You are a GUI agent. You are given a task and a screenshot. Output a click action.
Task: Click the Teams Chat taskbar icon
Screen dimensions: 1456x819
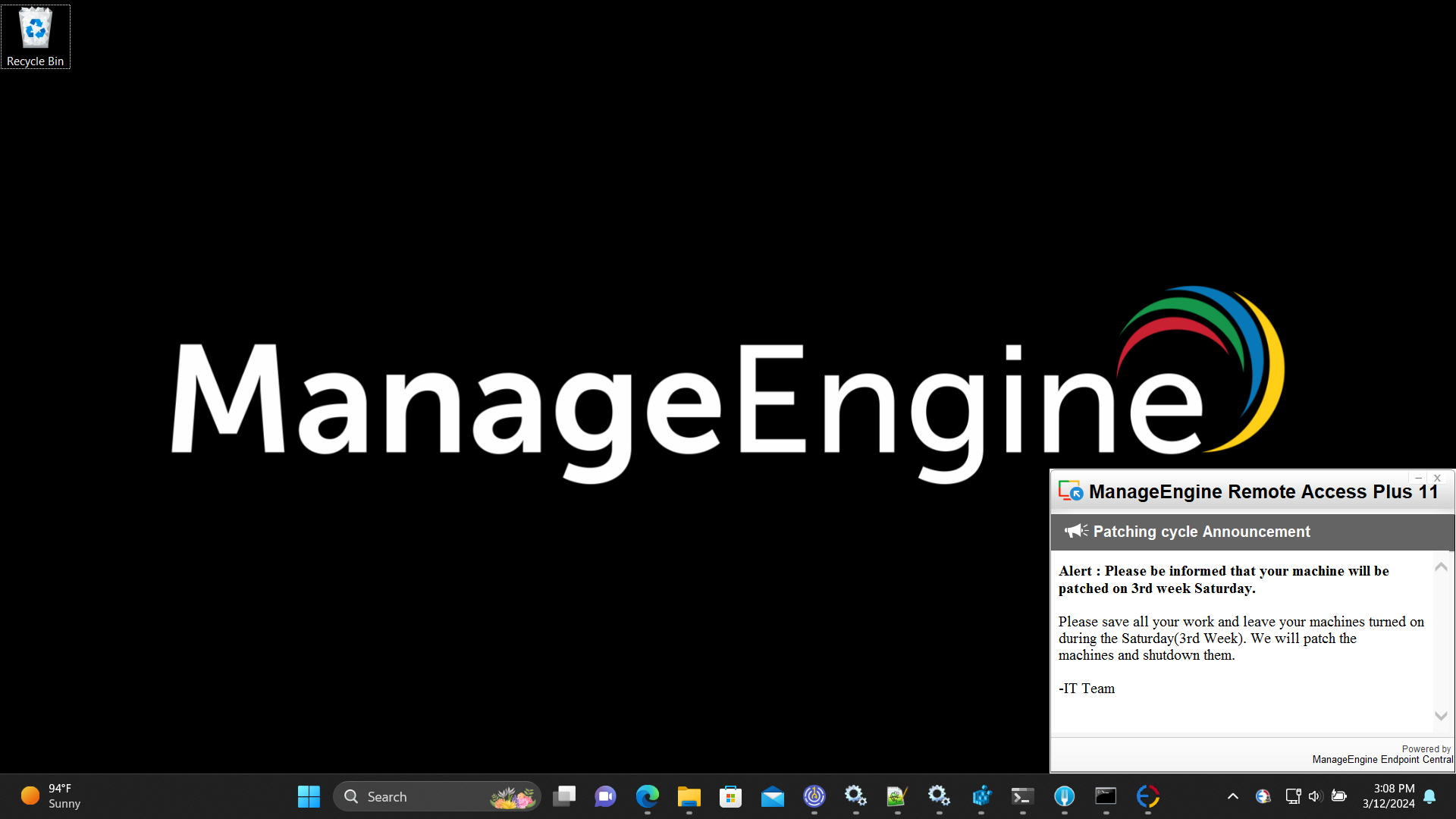click(x=605, y=796)
